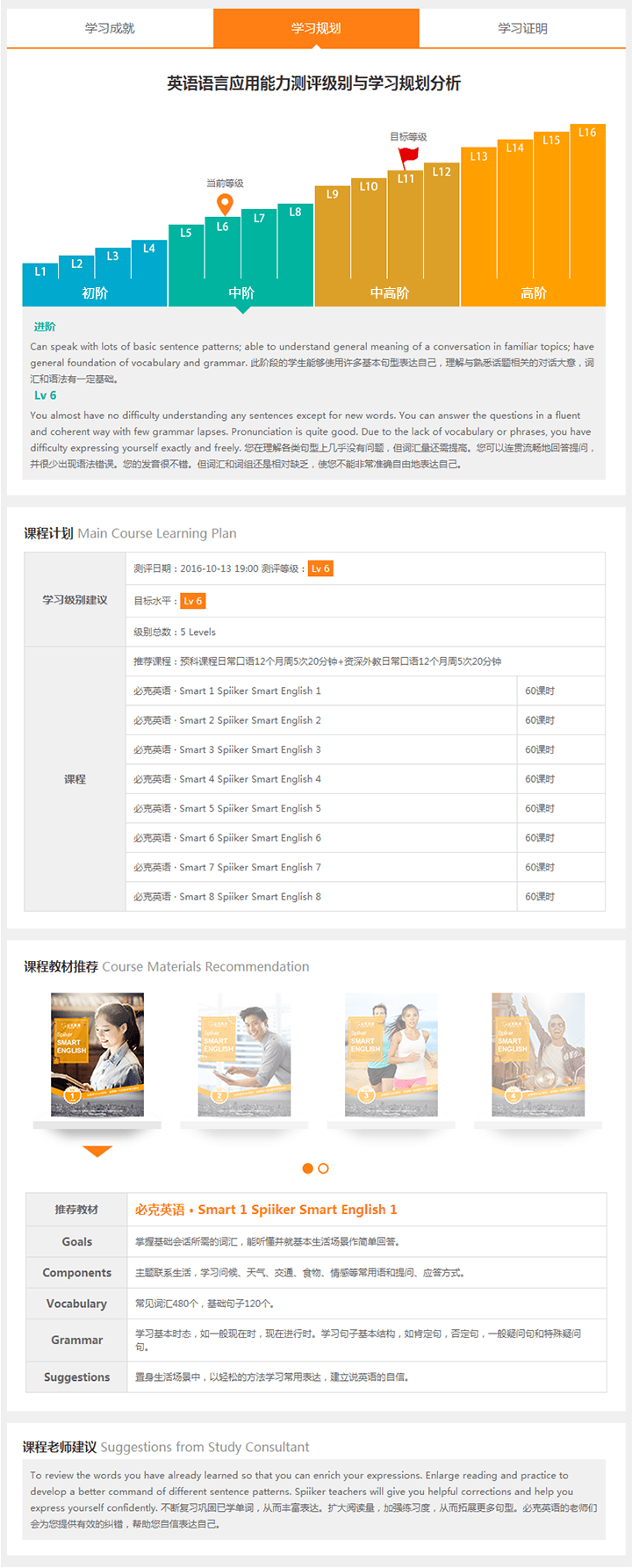
Task: Select the 中高阶 stage label
Action: click(x=389, y=293)
